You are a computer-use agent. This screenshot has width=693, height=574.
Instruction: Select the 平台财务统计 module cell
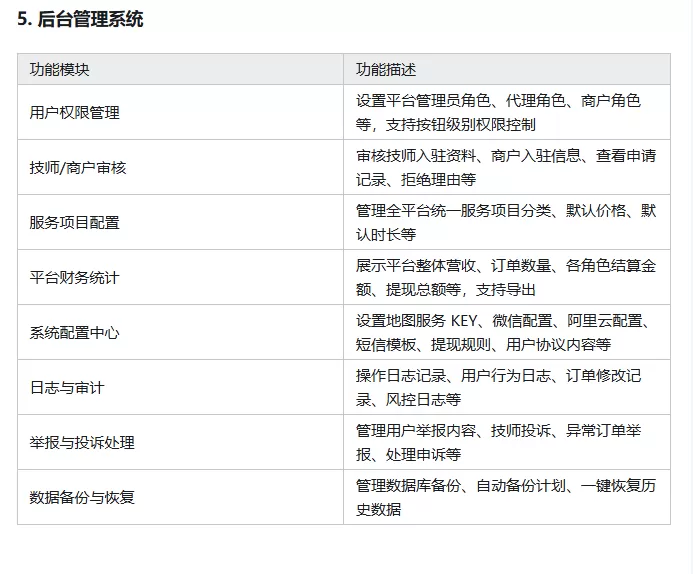point(75,277)
